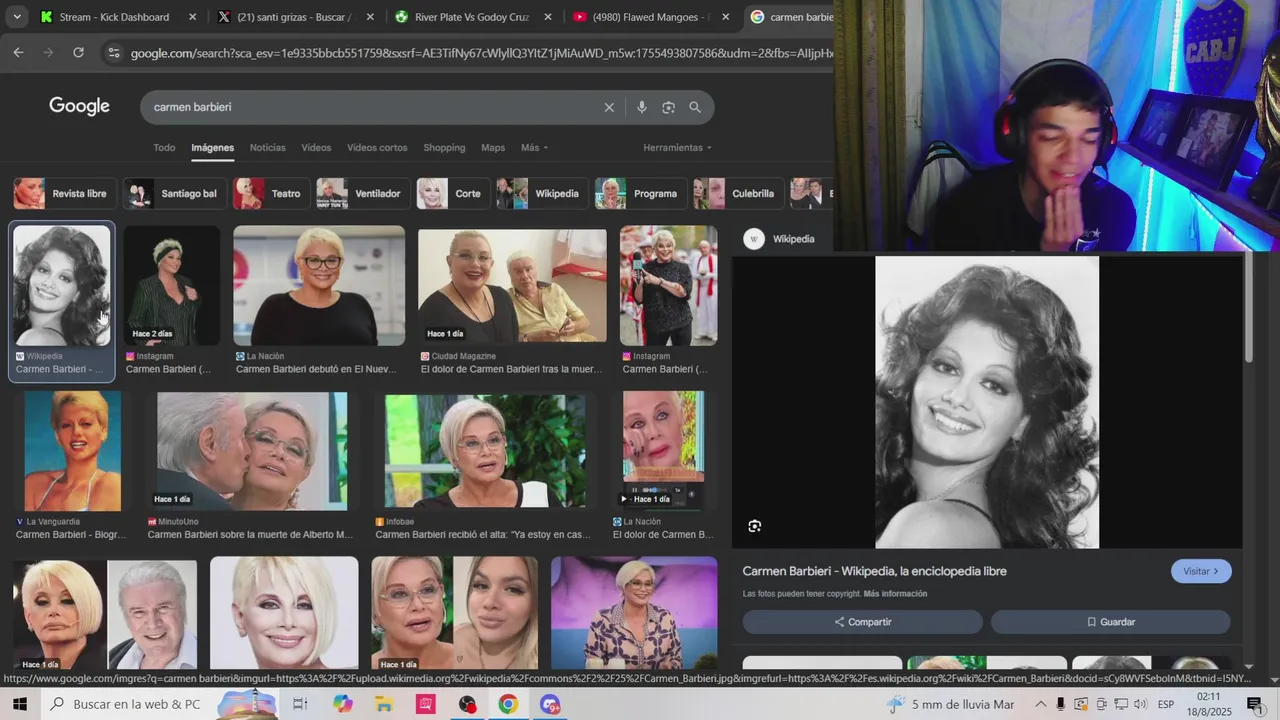This screenshot has width=1280, height=720.
Task: Go back with the browser back arrow
Action: click(18, 52)
